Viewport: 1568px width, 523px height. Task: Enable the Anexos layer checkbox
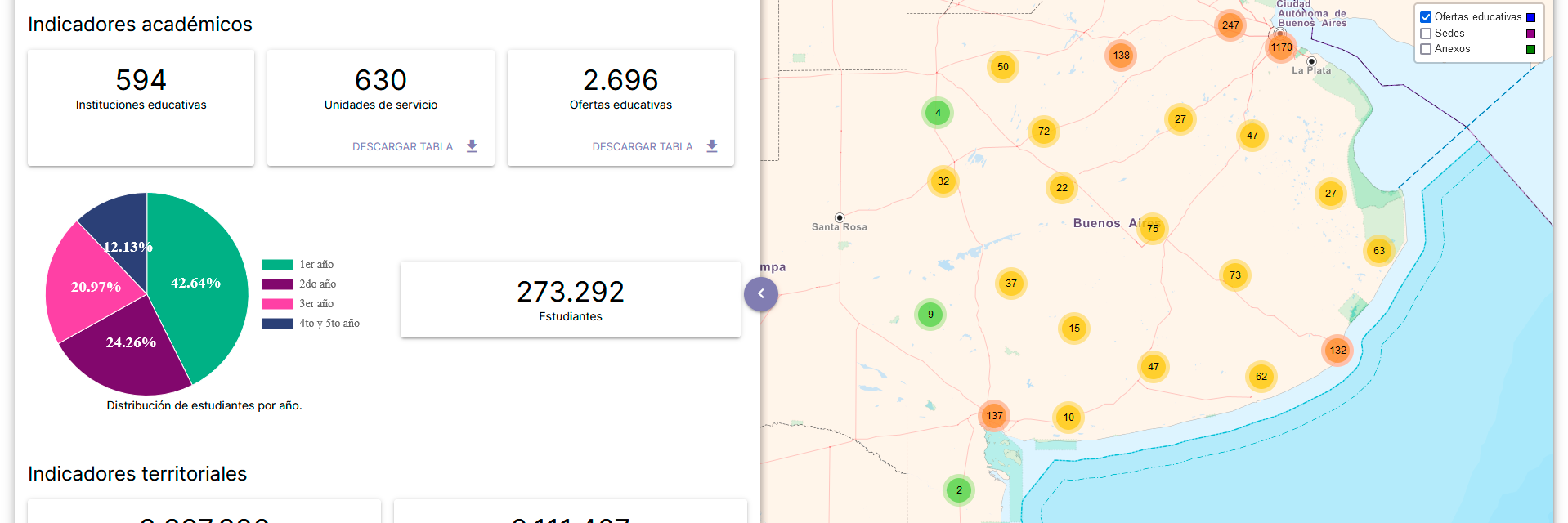tap(1426, 49)
